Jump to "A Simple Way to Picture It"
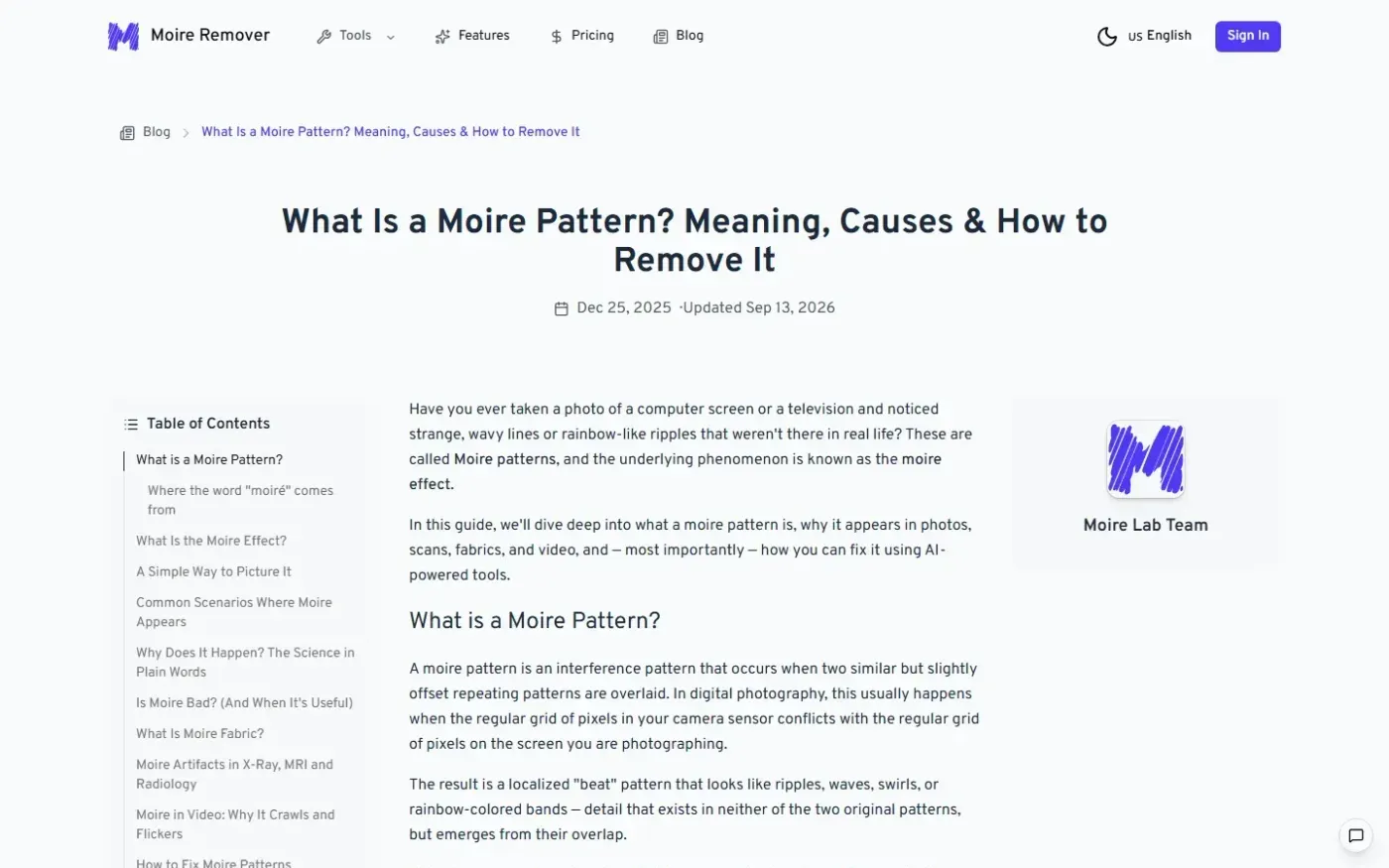1389x868 pixels. (x=214, y=572)
